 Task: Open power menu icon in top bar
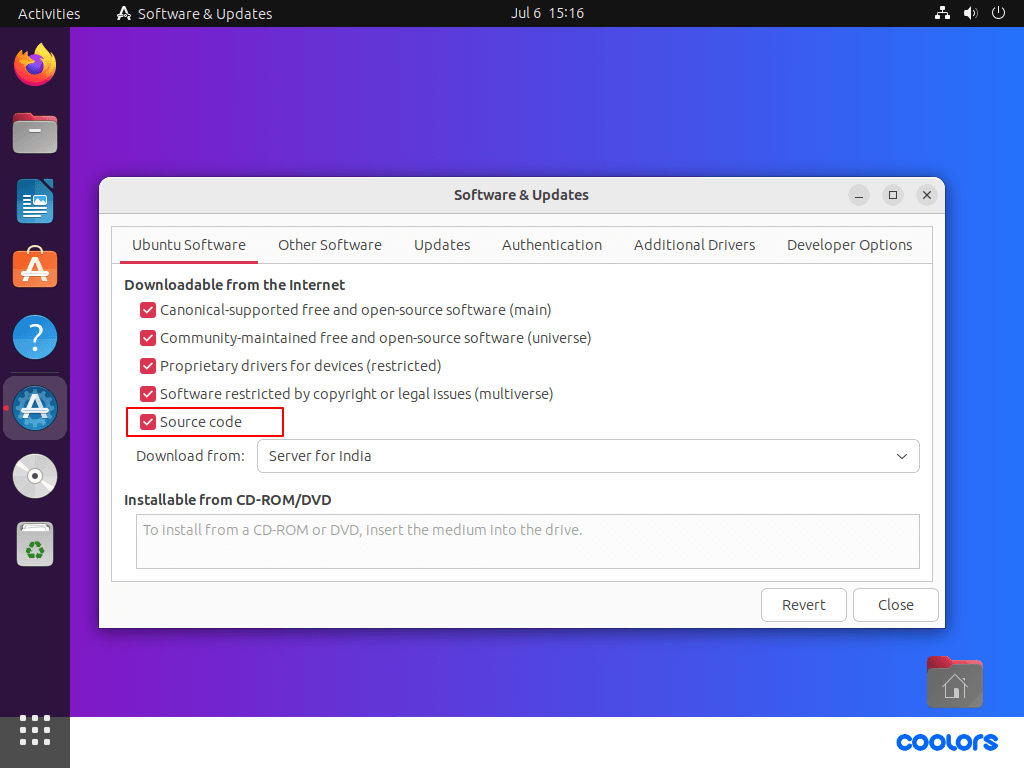point(999,13)
